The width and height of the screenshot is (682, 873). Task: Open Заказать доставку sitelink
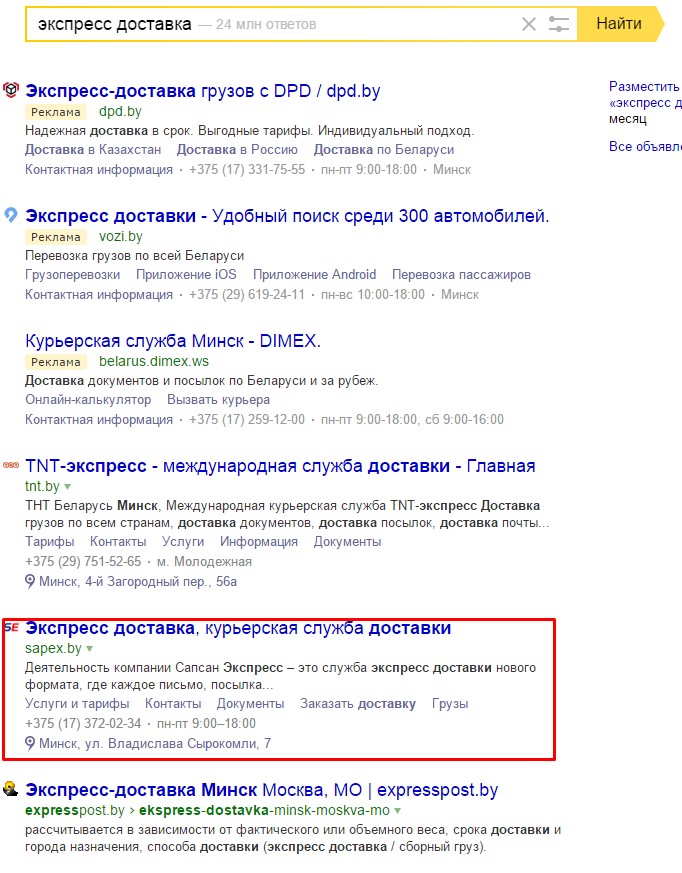[x=358, y=704]
